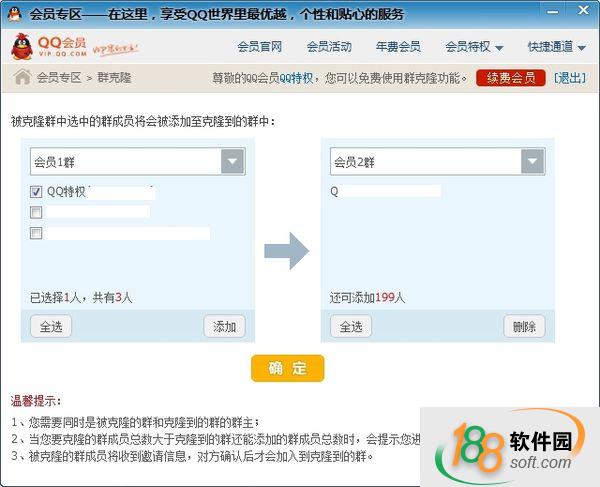Uncheck the QQ特权 member checkbox
600x487 pixels.
36,191
